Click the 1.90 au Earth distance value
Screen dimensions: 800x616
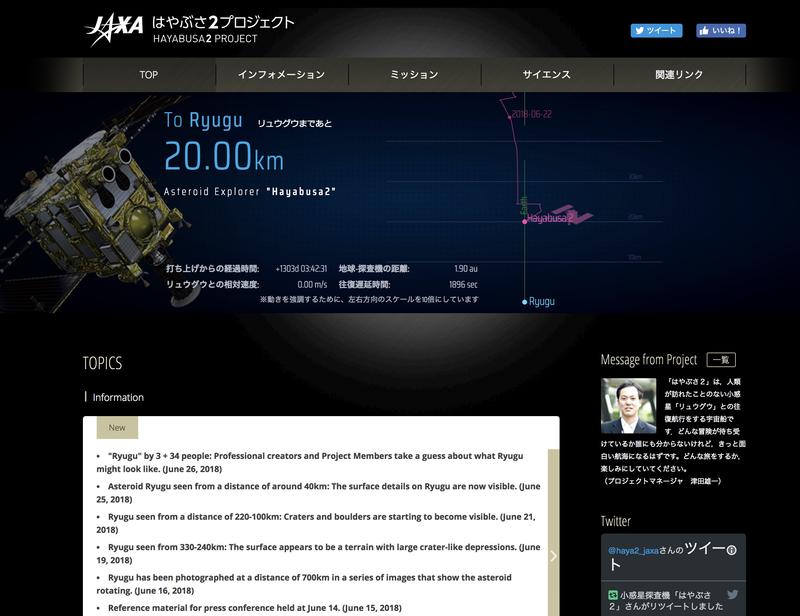click(x=466, y=269)
